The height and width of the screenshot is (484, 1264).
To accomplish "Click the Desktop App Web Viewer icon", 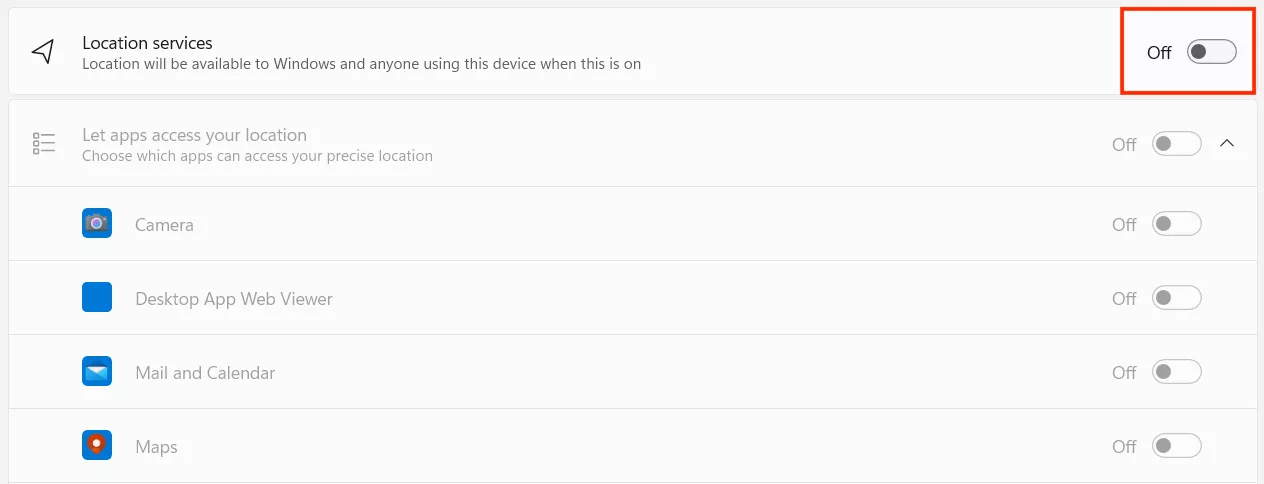I will [x=97, y=298].
